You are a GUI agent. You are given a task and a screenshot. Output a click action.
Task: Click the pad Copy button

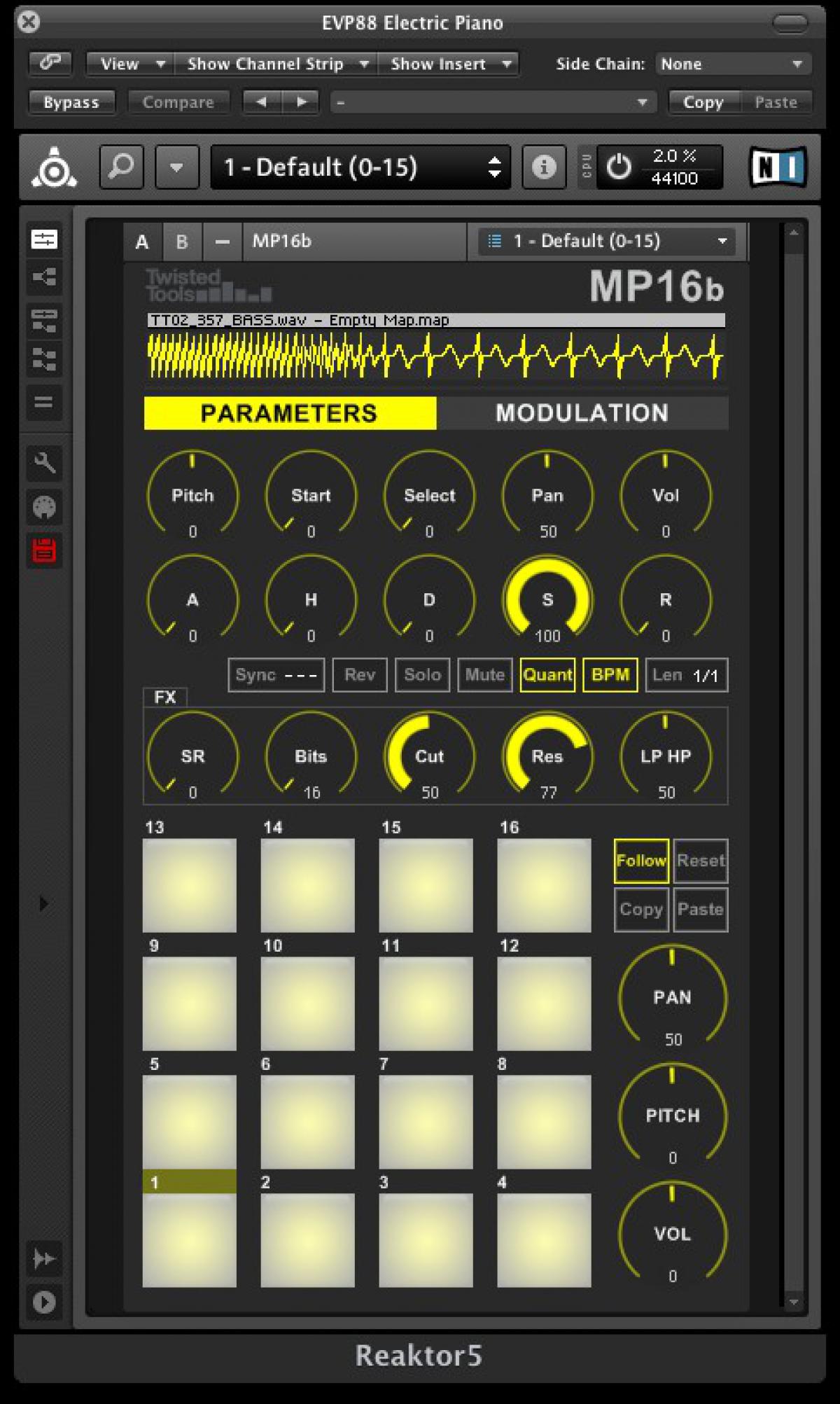[x=641, y=910]
